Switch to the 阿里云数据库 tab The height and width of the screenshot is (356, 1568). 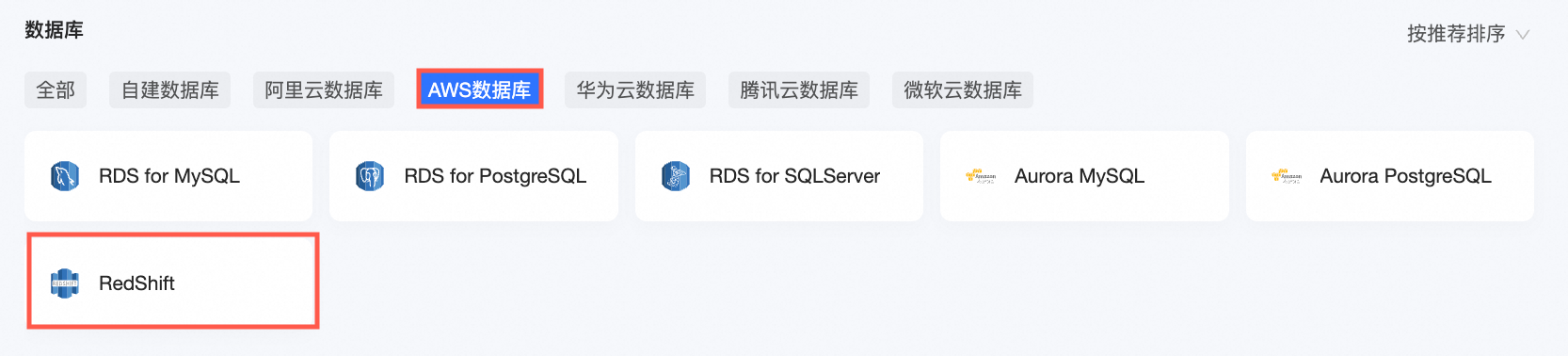pos(324,90)
